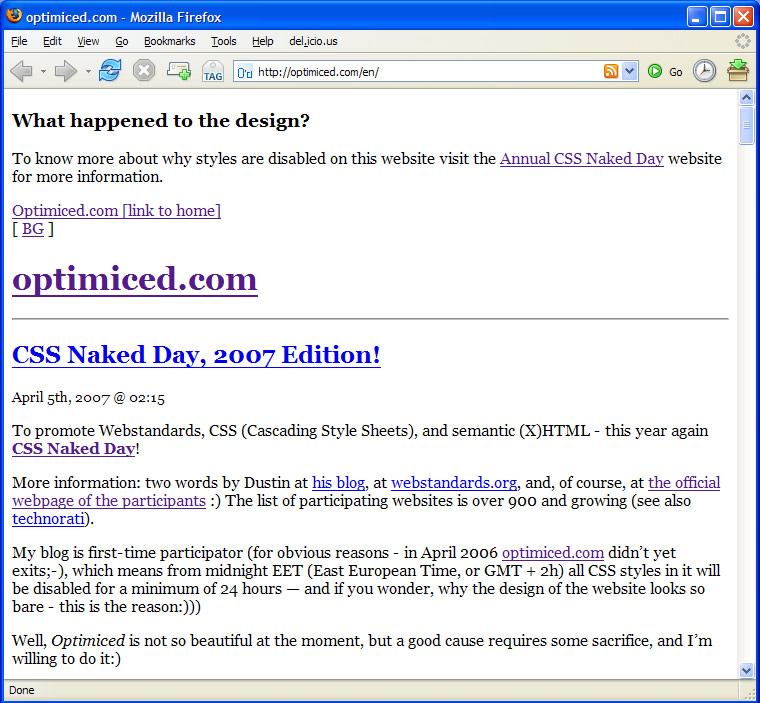Click the 'April 5th, 2007 @ 02:15' date text
This screenshot has height=703, width=760.
(x=88, y=398)
